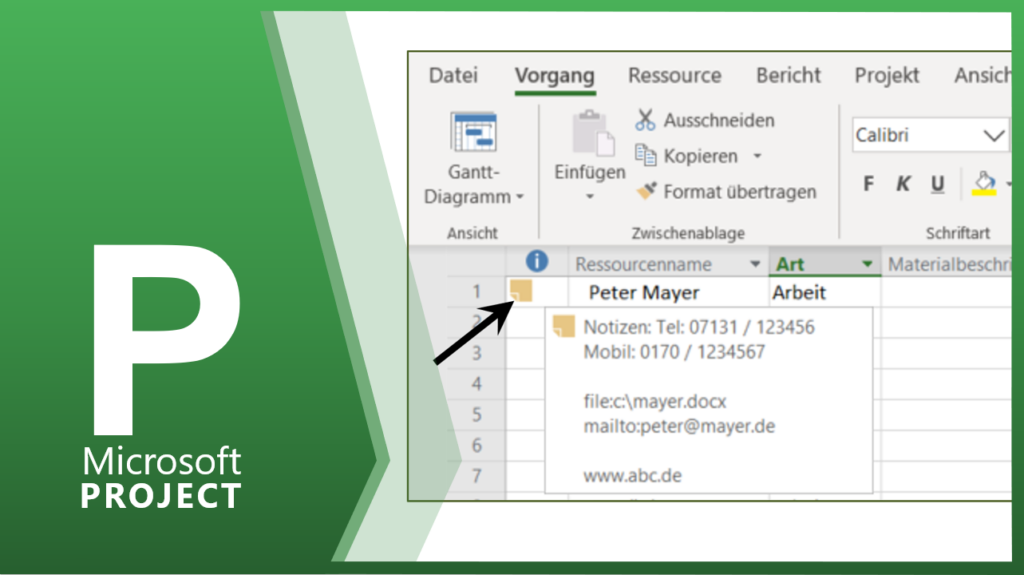Select row header 4
The image size is (1024, 575).
coord(477,384)
